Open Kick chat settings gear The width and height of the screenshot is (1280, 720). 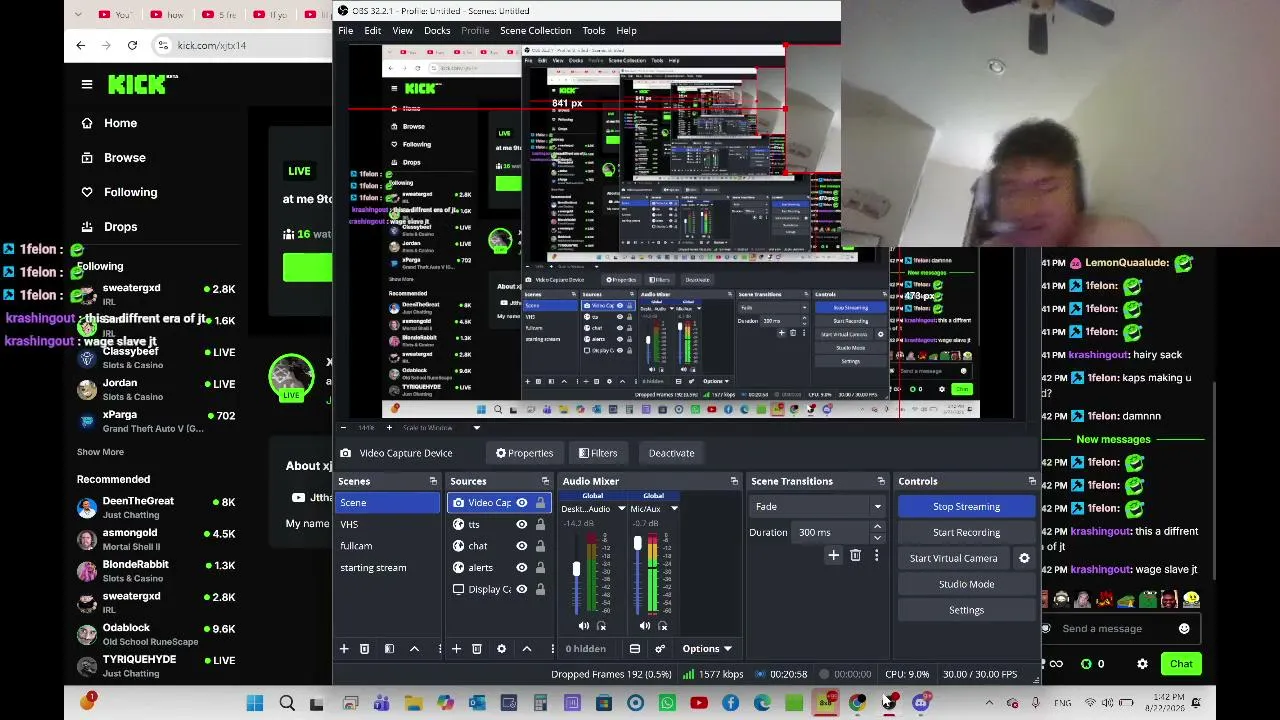1142,664
